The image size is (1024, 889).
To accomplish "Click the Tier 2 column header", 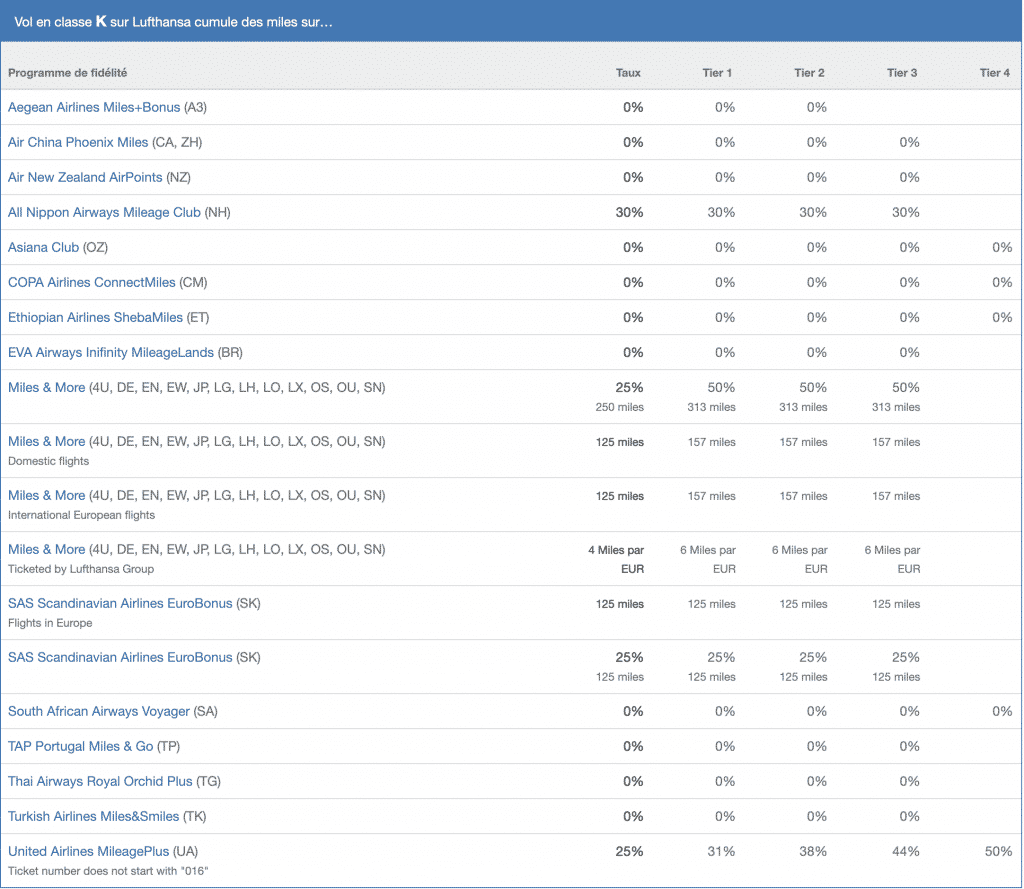I will tap(809, 73).
